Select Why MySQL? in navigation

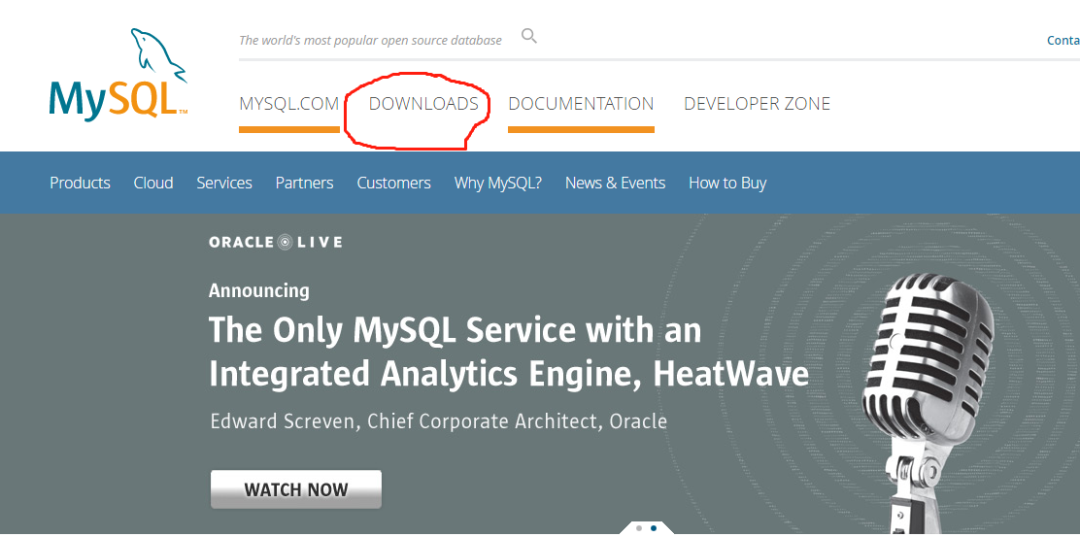[498, 183]
